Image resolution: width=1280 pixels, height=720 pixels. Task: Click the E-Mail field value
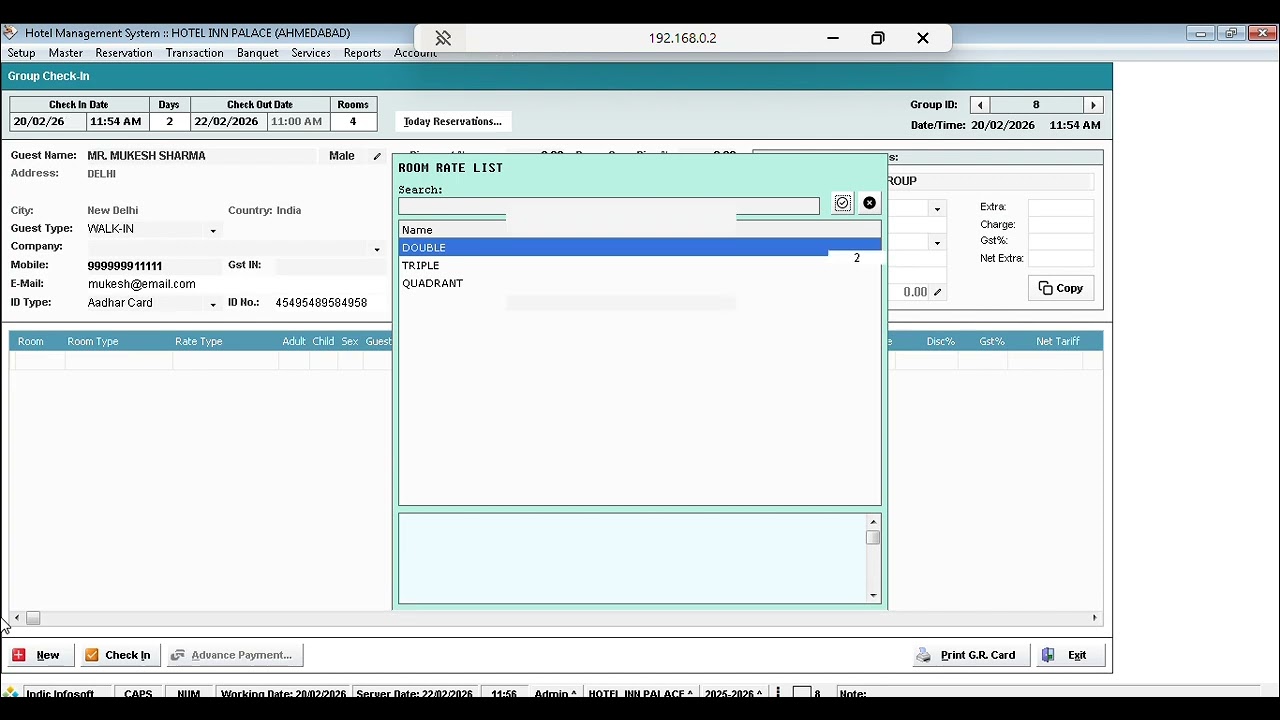click(141, 284)
